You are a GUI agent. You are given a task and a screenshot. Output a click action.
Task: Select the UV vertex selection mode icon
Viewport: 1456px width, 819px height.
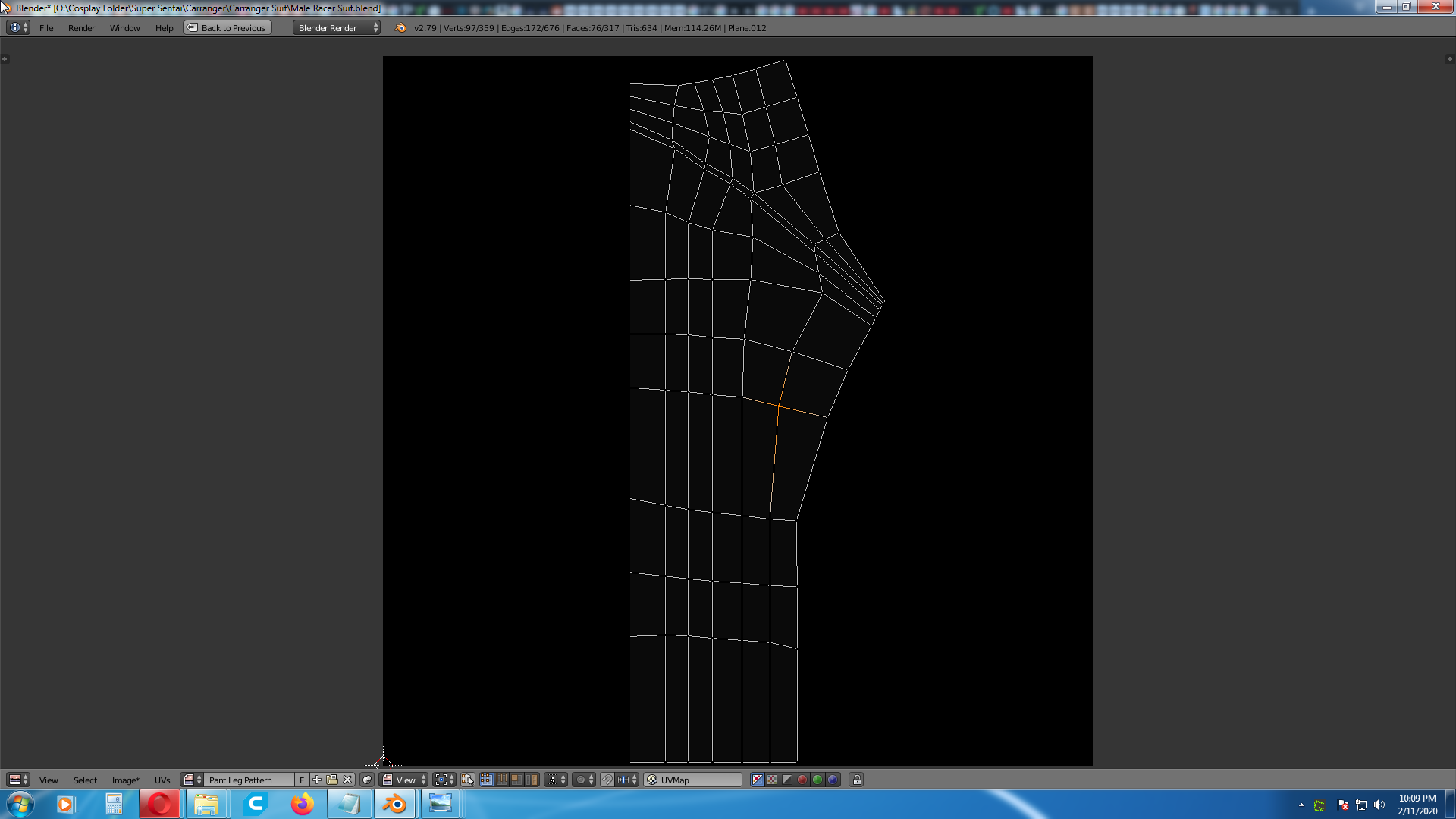[486, 780]
